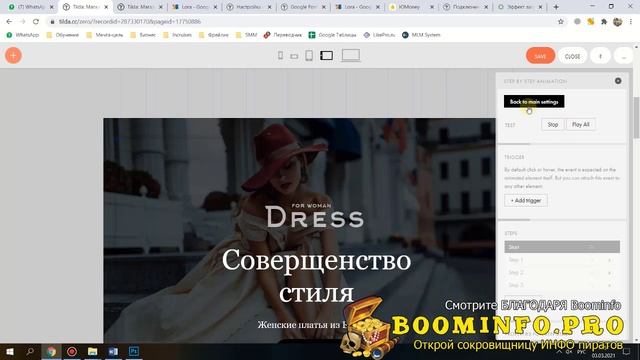Open a new browser tab
Image resolution: width=640 pixels, height=360 pixels.
click(556, 7)
